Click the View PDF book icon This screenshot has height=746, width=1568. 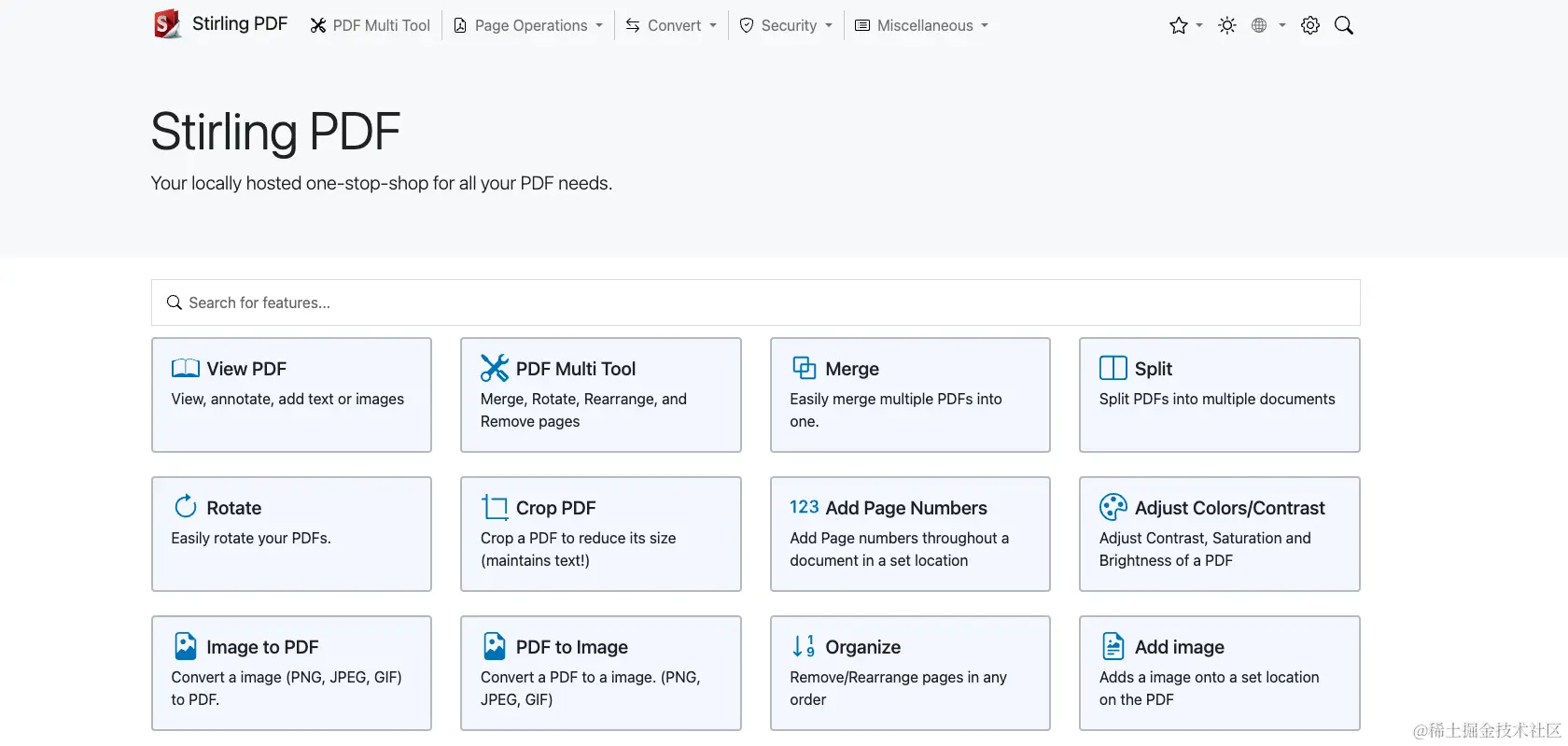186,368
